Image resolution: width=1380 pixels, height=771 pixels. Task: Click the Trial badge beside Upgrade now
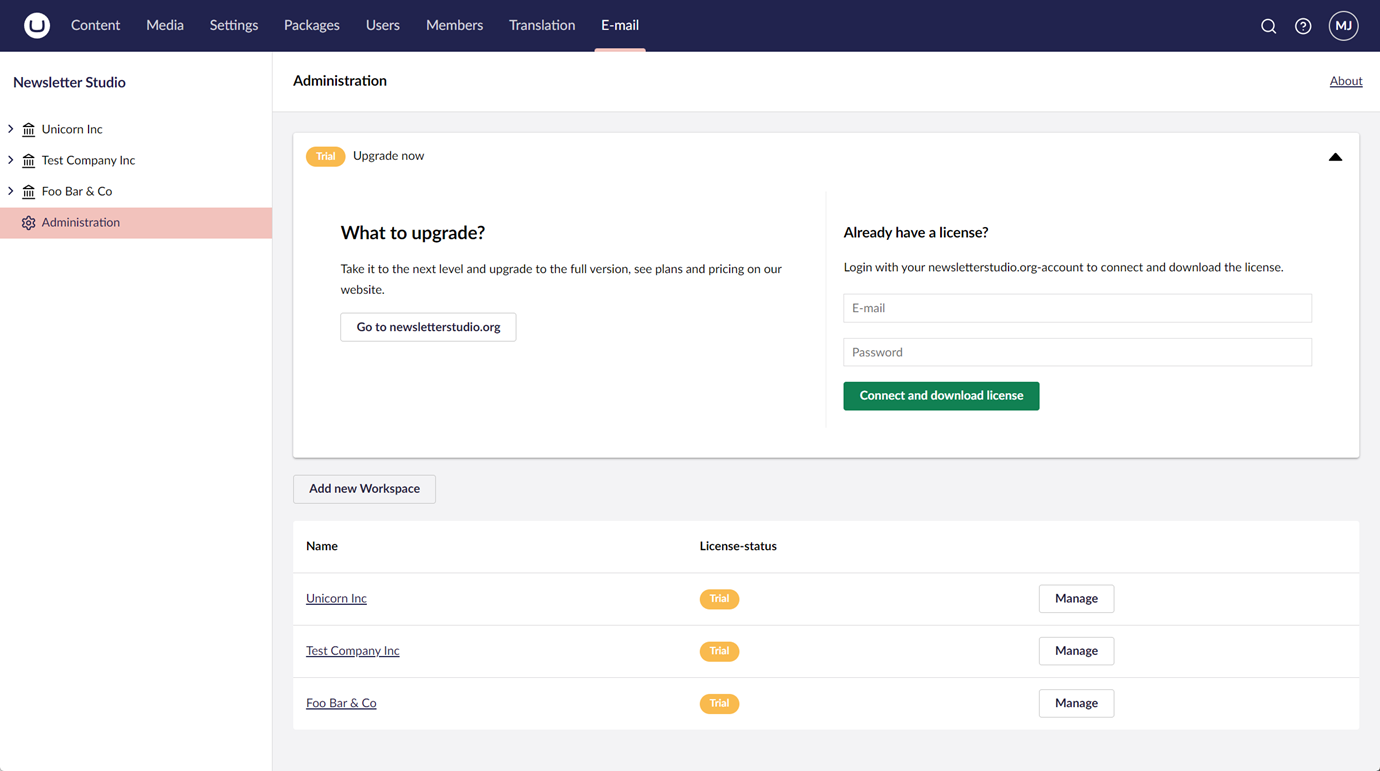point(325,156)
